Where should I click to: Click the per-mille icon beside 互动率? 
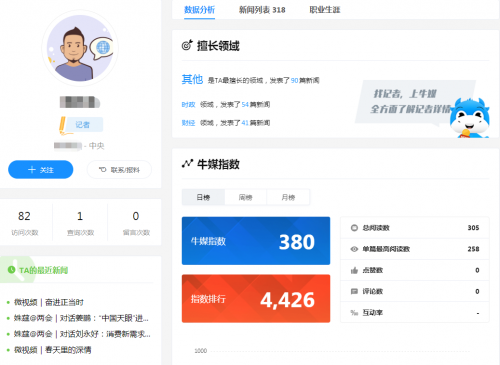click(x=354, y=313)
